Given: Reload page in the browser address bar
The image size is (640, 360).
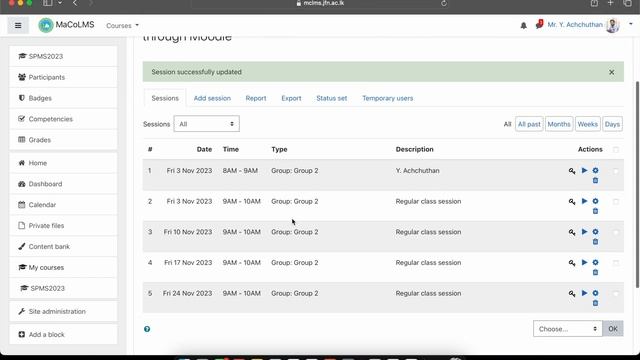Looking at the screenshot, I should coord(444,3).
